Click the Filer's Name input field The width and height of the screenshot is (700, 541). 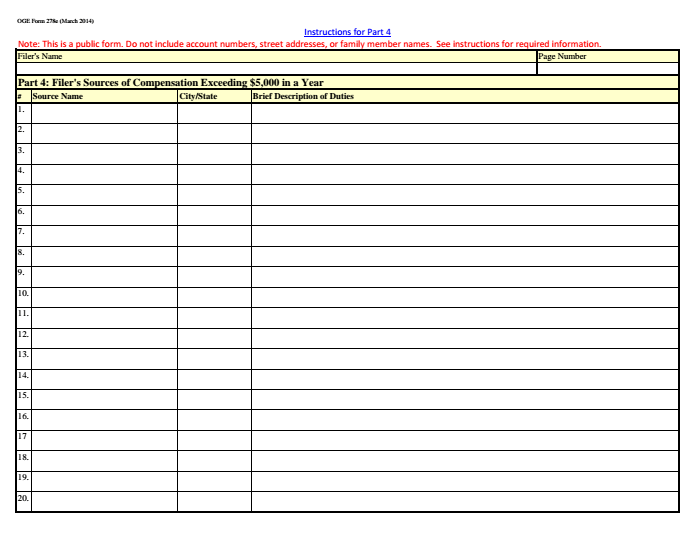pyautogui.click(x=276, y=67)
